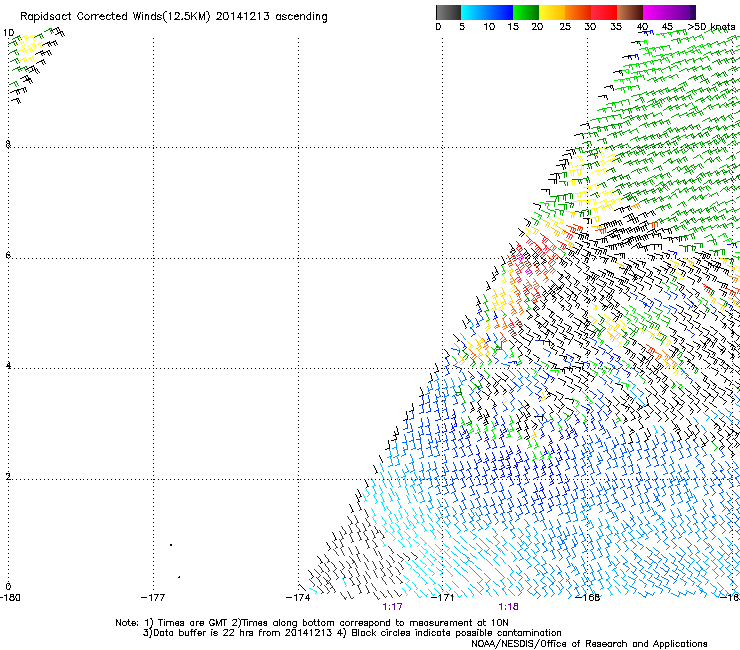Pick the red 30-35 knots legend swatch
Screen dimensions: 740x650
pos(604,12)
